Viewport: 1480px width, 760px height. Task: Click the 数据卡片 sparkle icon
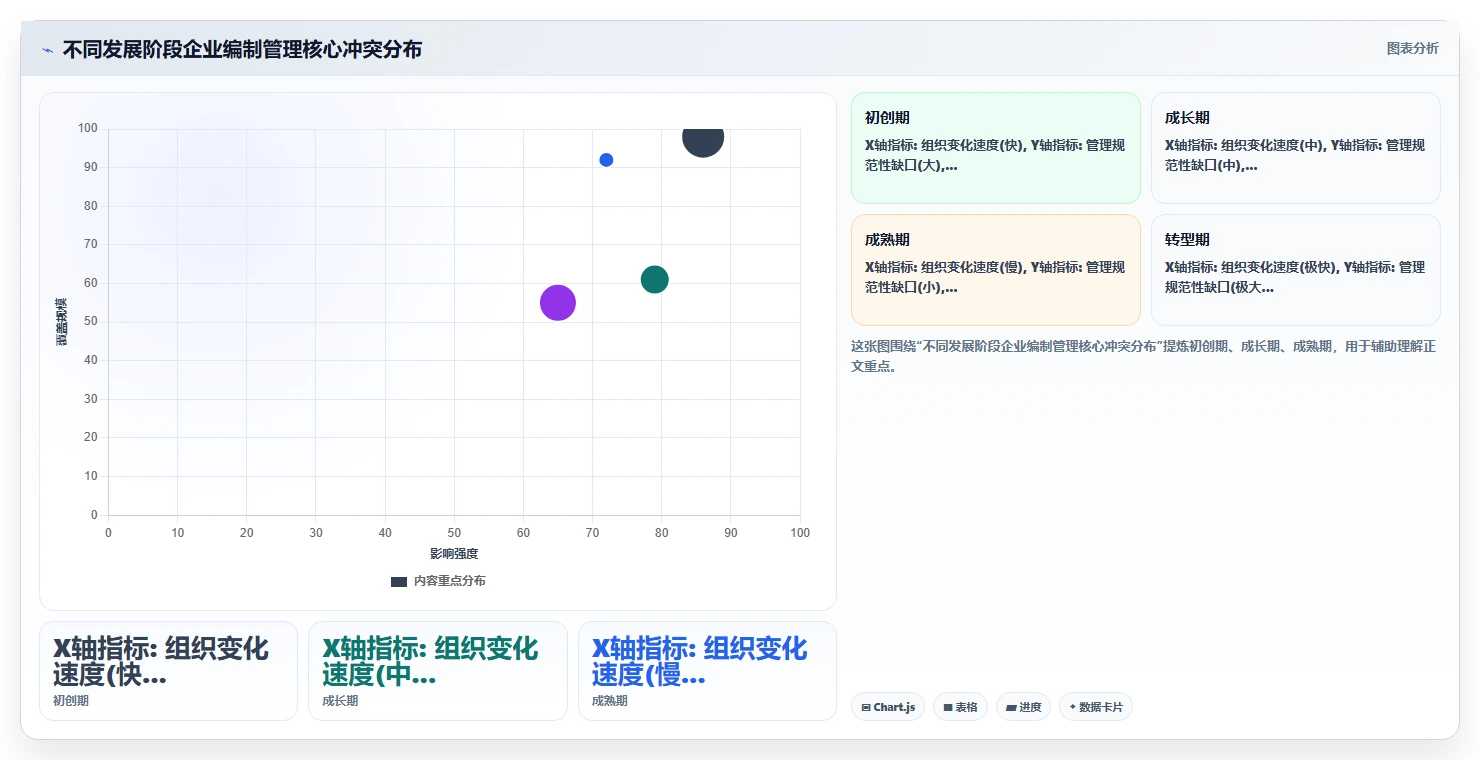1073,707
